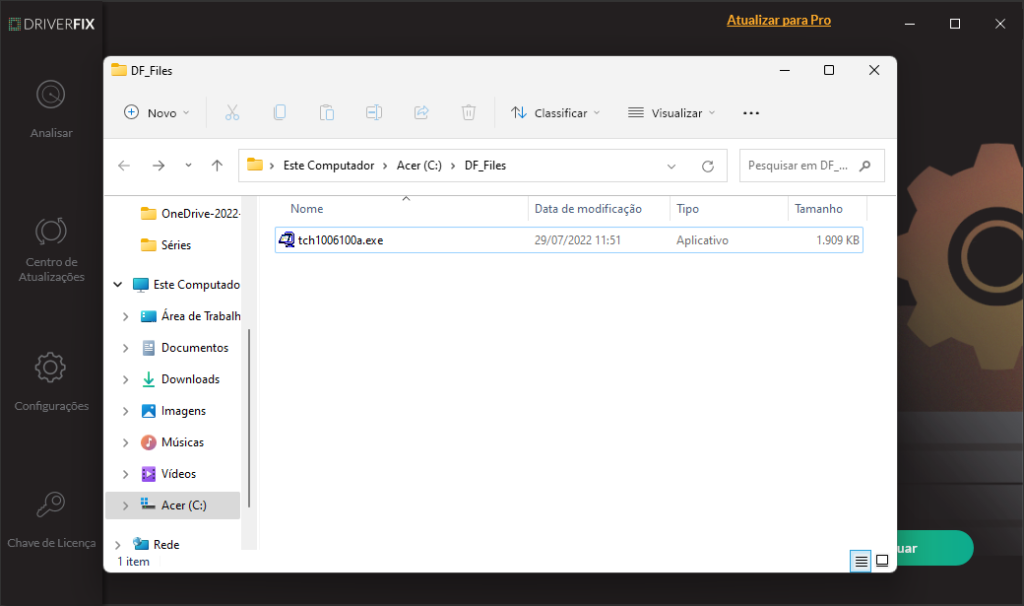Viewport: 1024px width, 606px height.
Task: Open the Atualizar para Pro link
Action: click(779, 19)
